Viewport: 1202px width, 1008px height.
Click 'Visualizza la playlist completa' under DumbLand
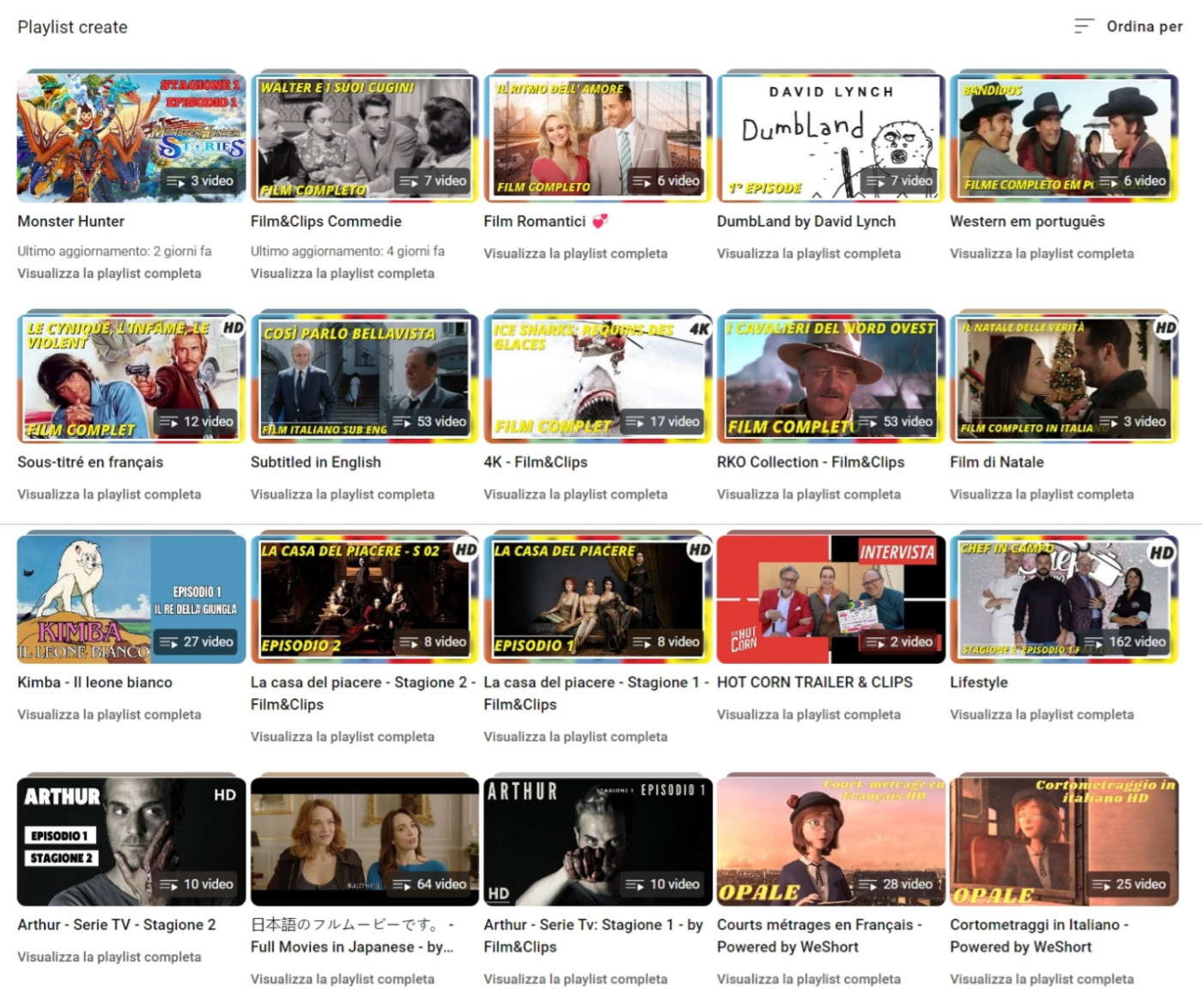(809, 253)
